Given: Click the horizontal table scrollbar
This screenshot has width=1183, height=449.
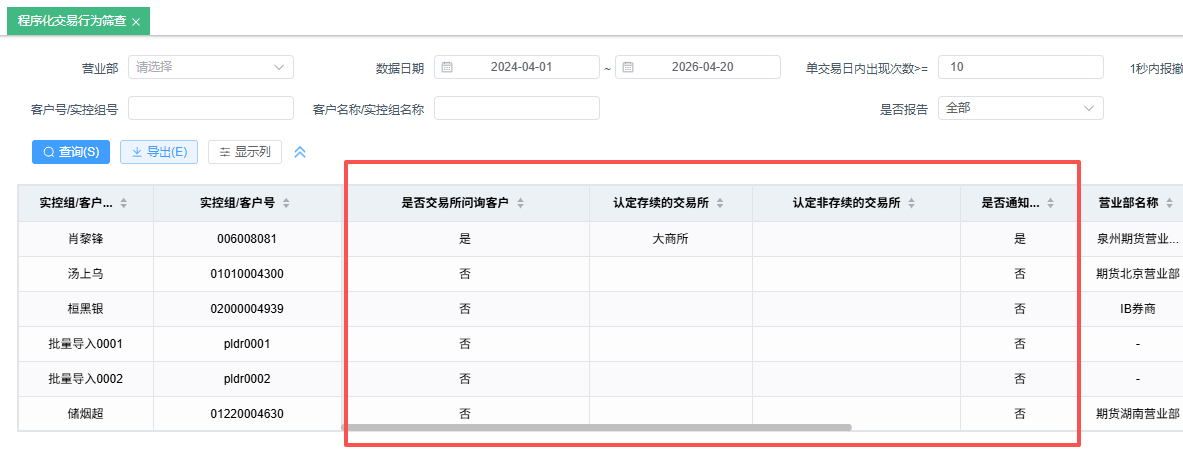Looking at the screenshot, I should pyautogui.click(x=597, y=427).
